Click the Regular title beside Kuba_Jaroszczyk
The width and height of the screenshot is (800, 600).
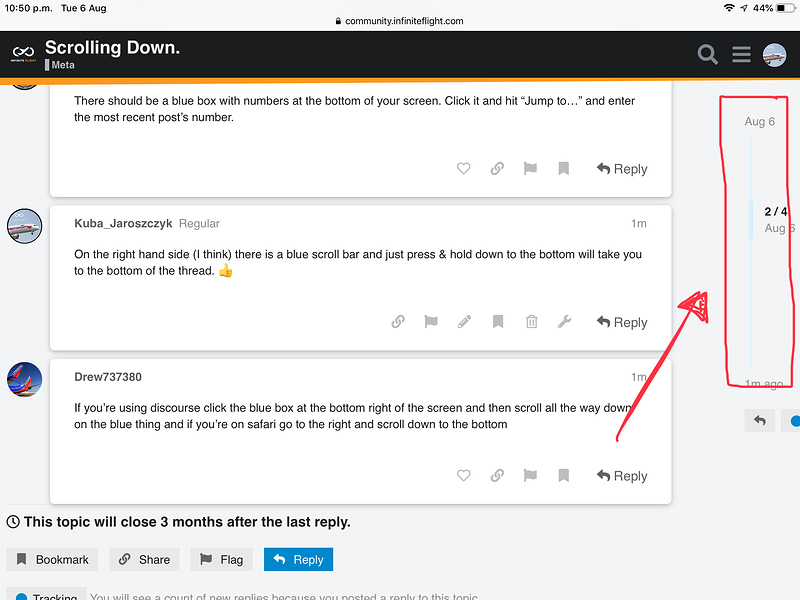coord(199,223)
